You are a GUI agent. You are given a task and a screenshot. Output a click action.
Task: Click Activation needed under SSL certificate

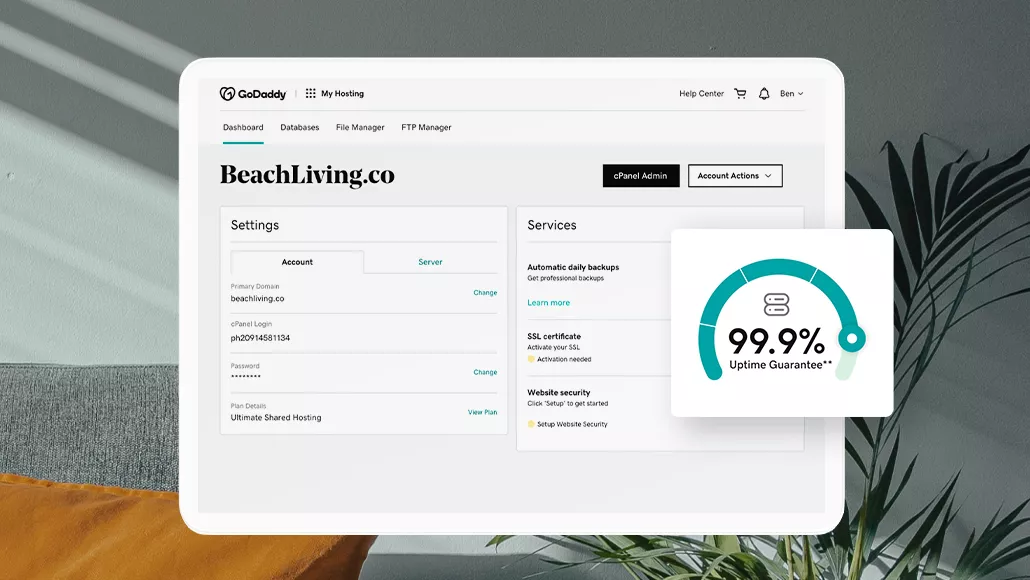[x=564, y=359]
